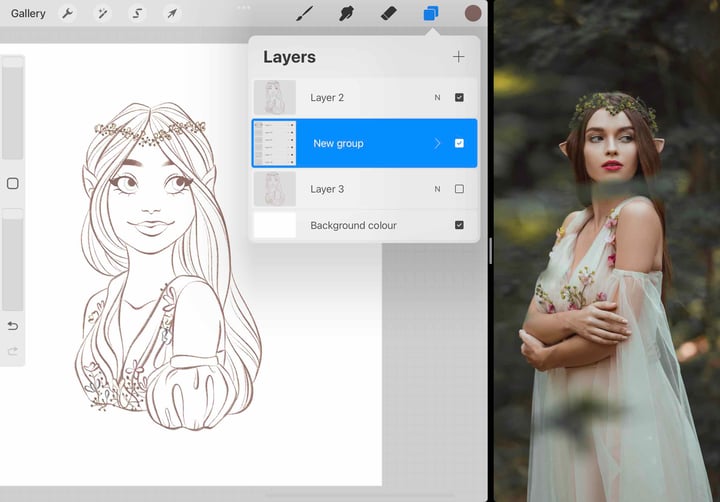Select the New group row
The height and width of the screenshot is (502, 720).
pos(365,143)
